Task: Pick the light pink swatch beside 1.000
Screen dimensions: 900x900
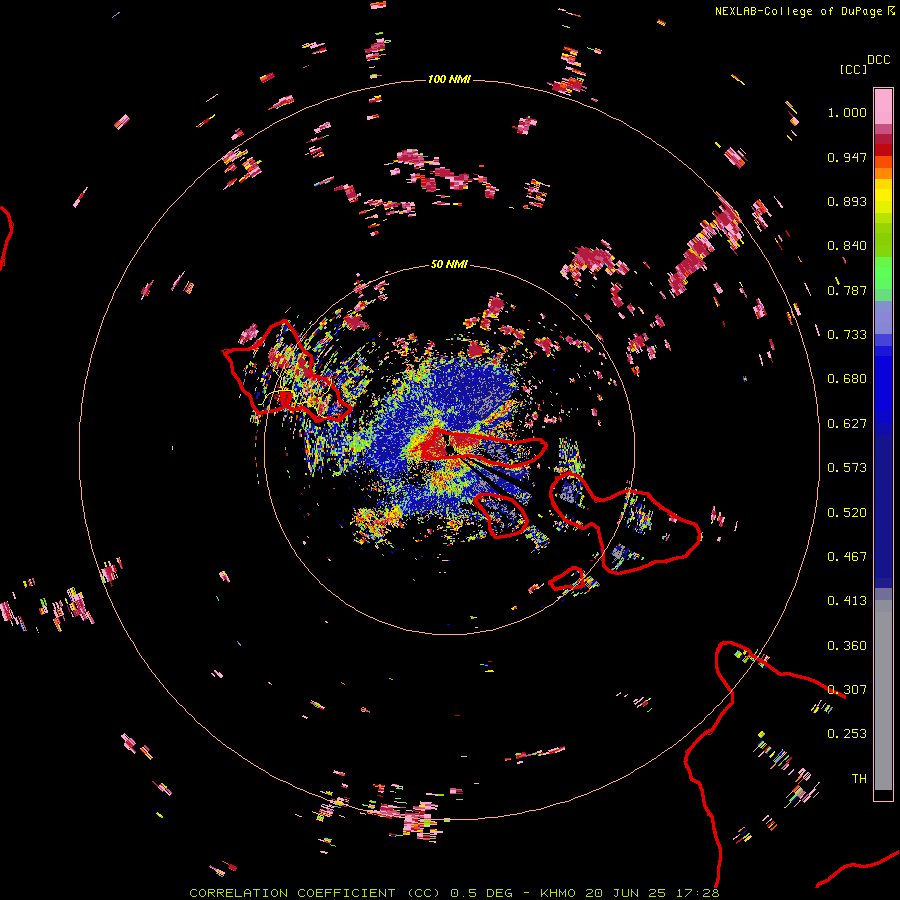Action: [883, 106]
